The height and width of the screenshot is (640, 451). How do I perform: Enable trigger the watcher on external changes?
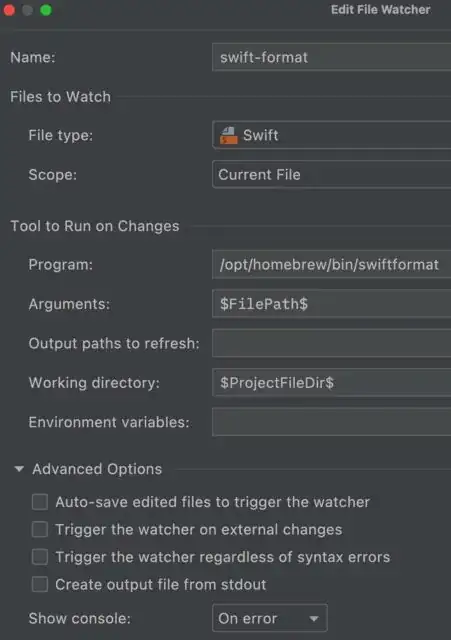point(40,529)
